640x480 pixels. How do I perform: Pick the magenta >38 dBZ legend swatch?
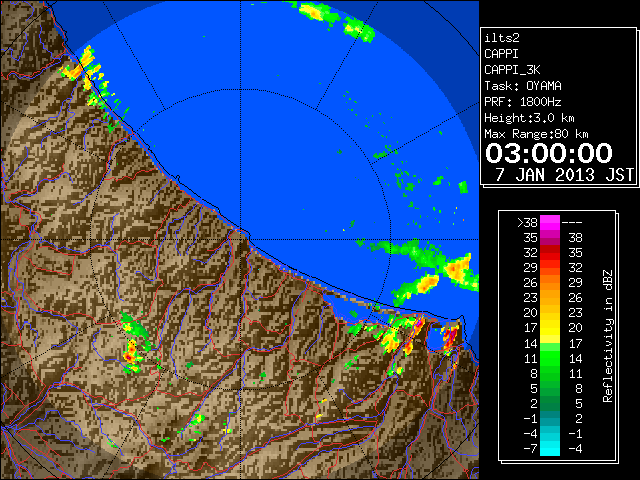tap(550, 222)
